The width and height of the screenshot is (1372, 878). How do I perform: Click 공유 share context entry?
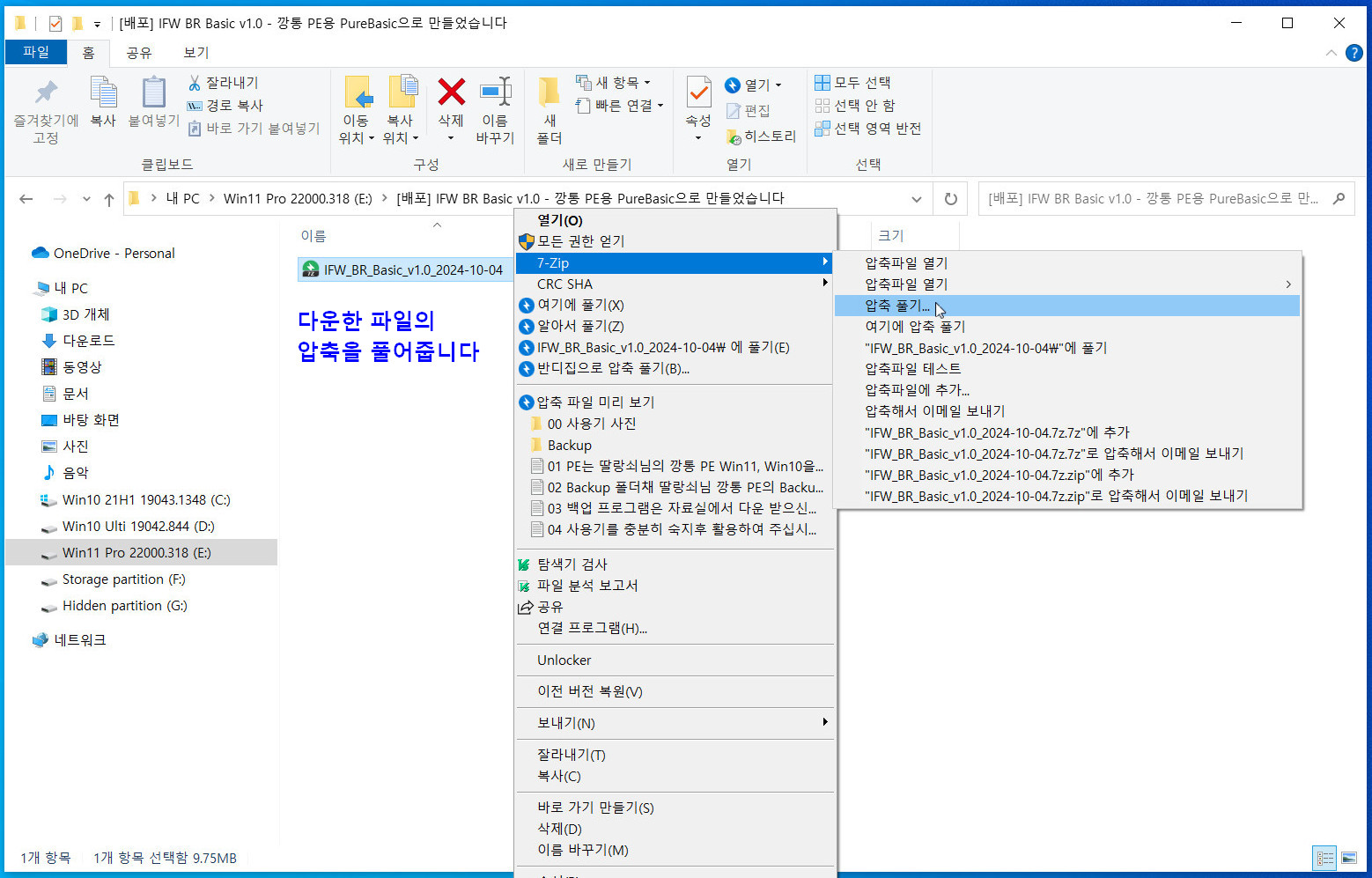675,607
